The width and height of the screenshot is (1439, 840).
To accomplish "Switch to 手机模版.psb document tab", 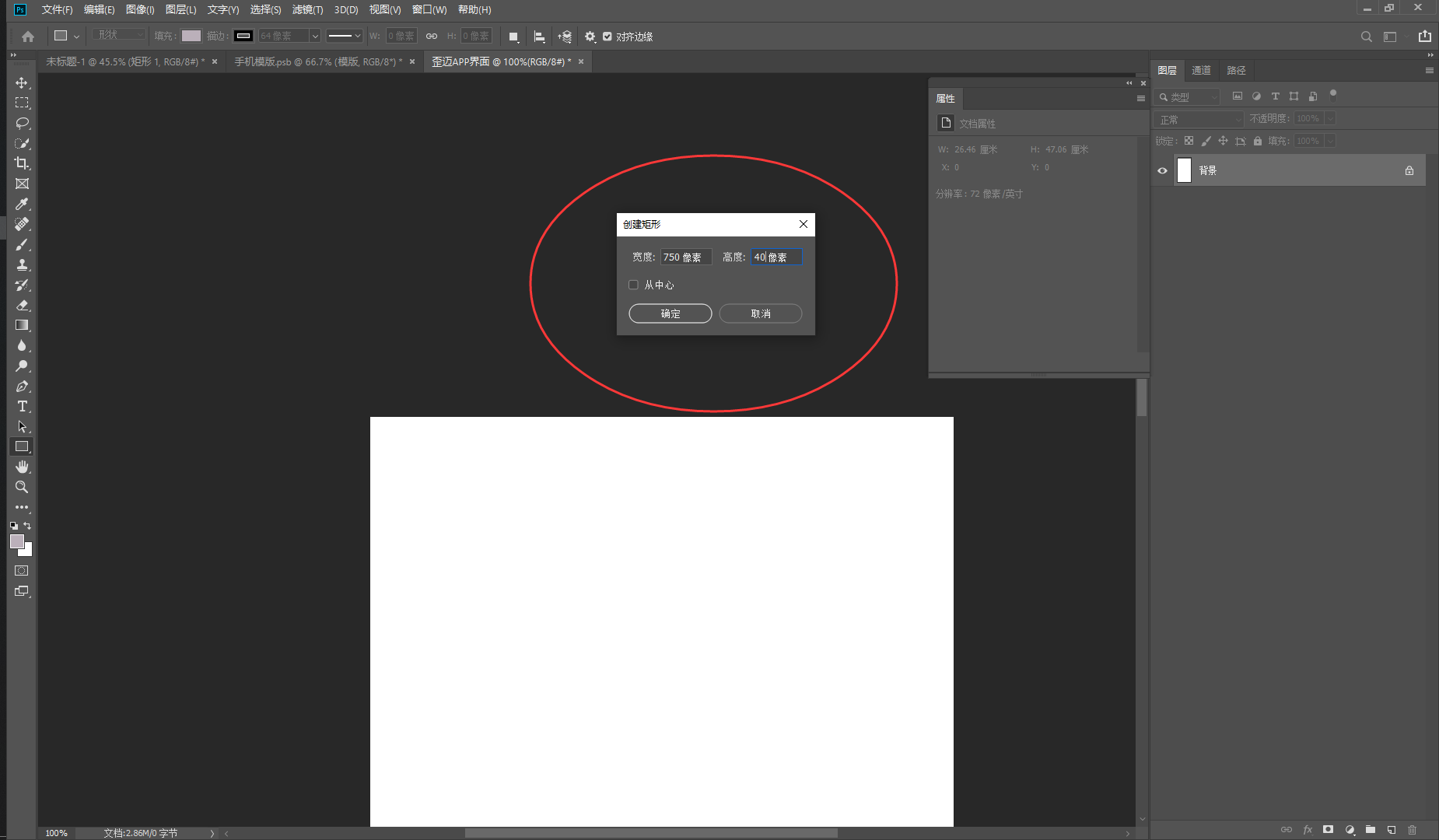I will pyautogui.click(x=318, y=61).
